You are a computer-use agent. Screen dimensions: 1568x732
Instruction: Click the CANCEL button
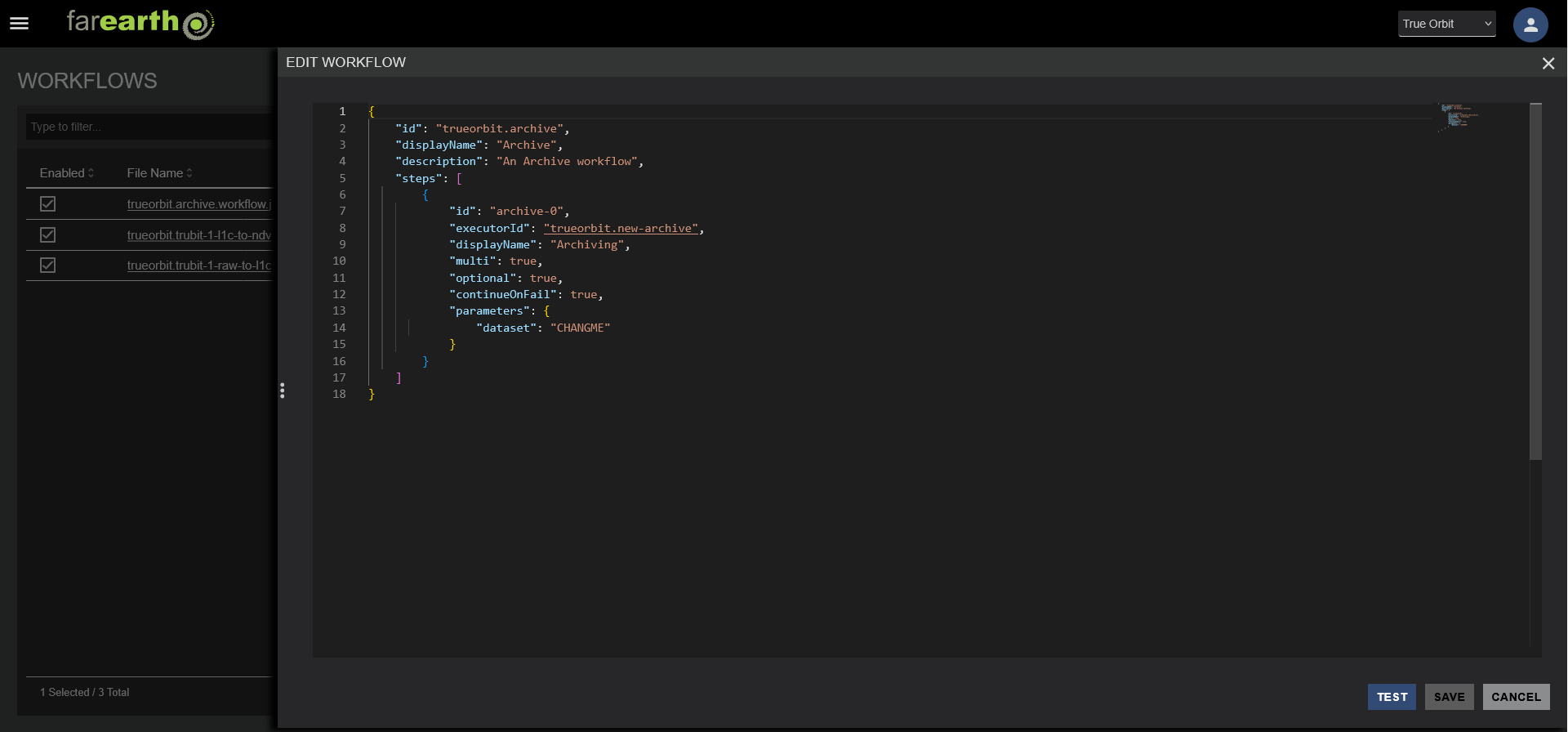[1516, 697]
